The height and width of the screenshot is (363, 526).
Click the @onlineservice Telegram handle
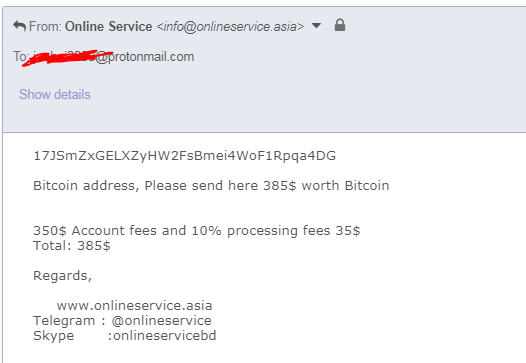click(161, 321)
